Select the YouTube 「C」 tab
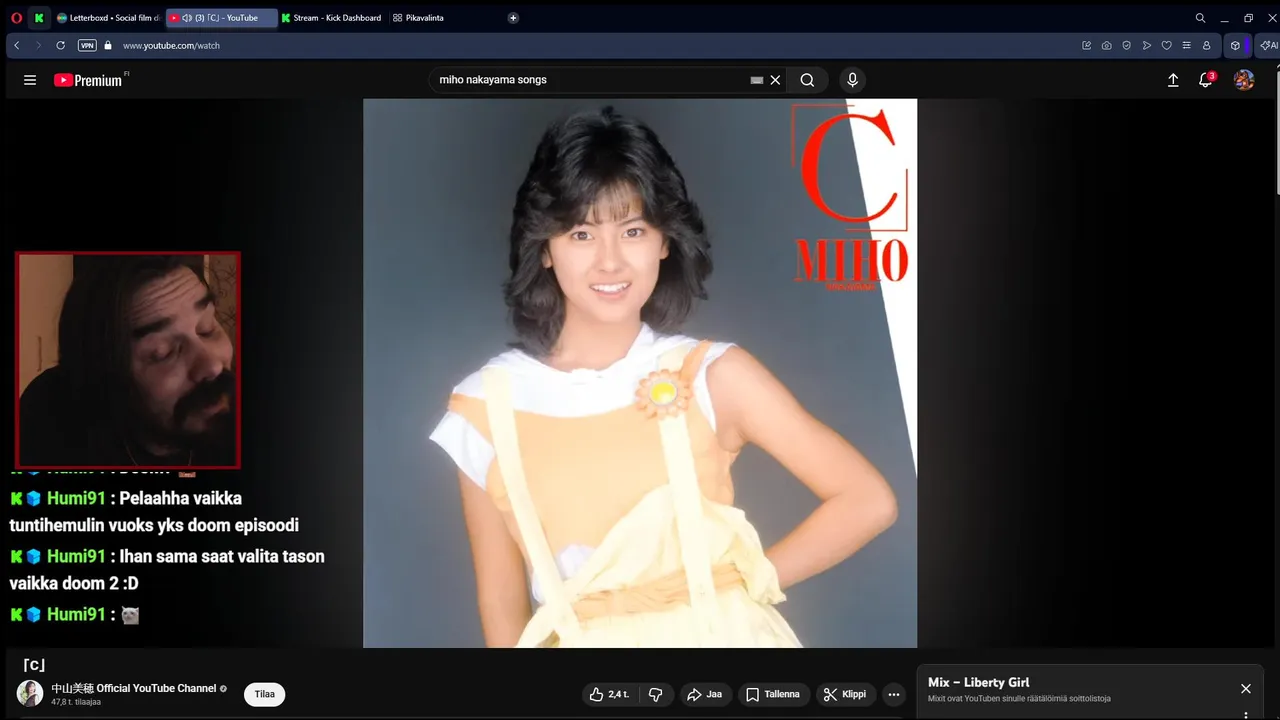 pos(221,18)
